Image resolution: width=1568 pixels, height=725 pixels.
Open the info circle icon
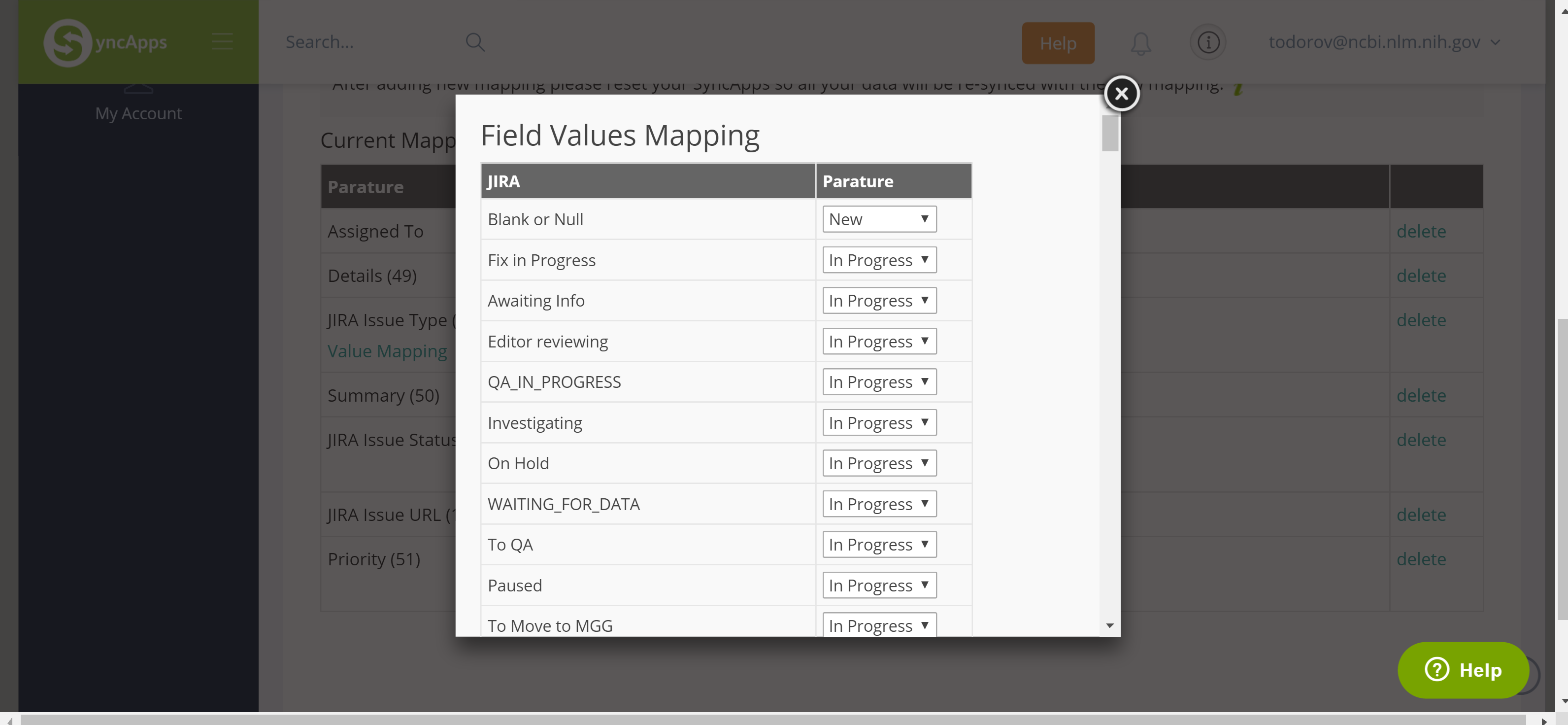point(1208,42)
